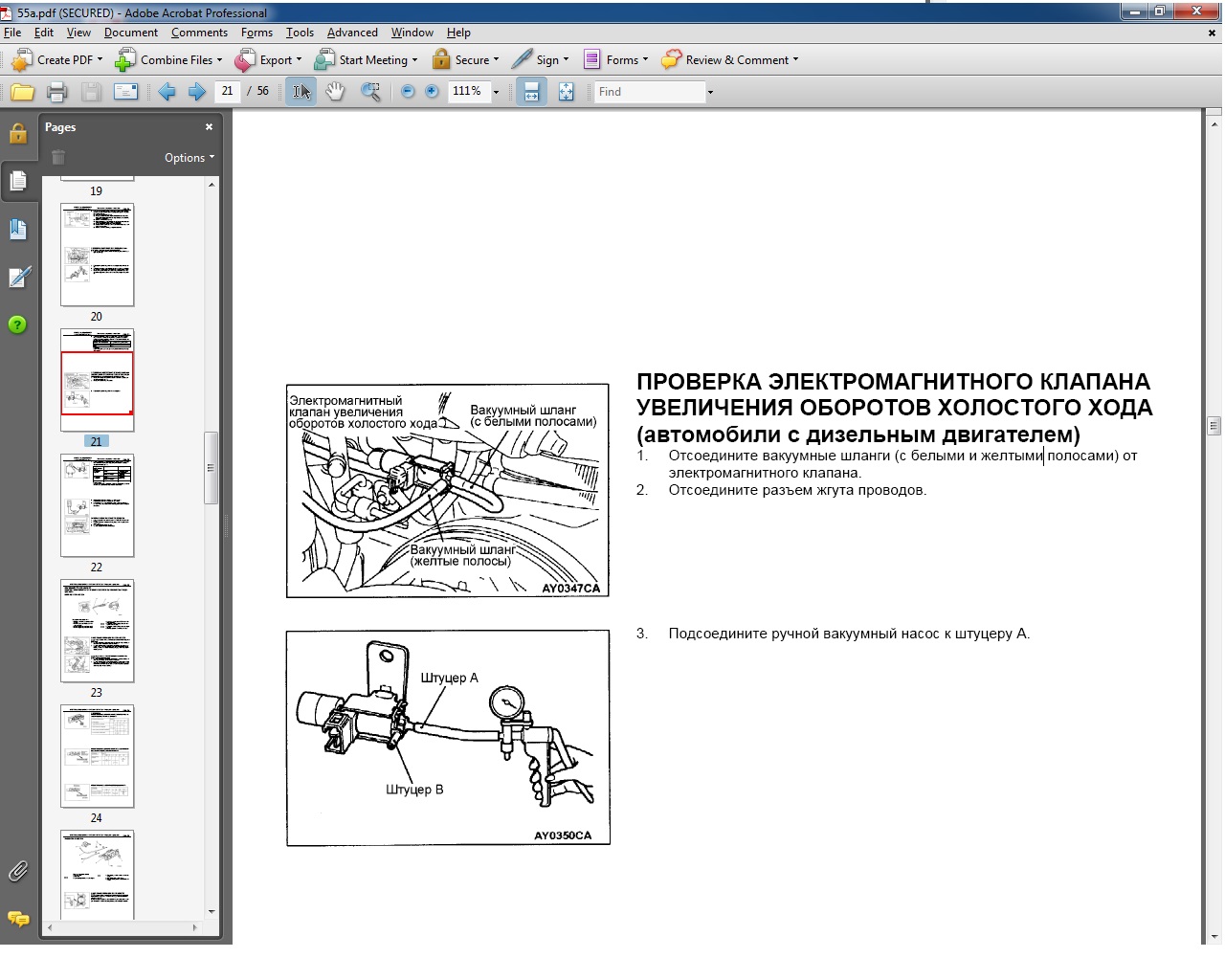Toggle the Fit Page view mode

566,92
